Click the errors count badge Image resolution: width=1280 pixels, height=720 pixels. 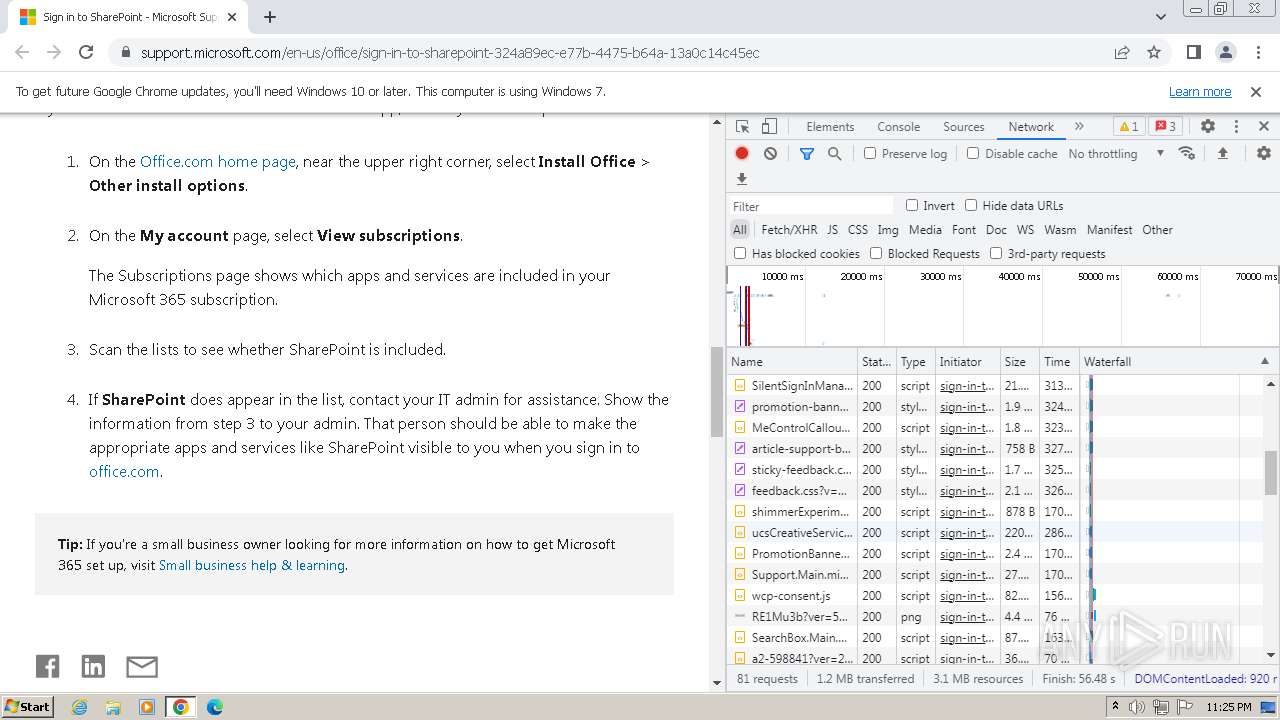point(1165,127)
